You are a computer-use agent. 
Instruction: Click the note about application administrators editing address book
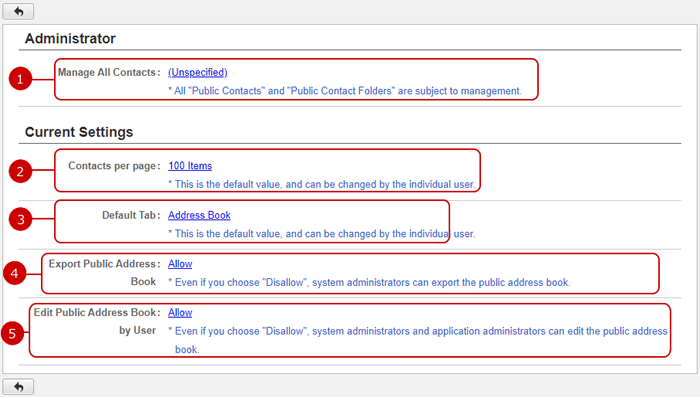(418, 340)
